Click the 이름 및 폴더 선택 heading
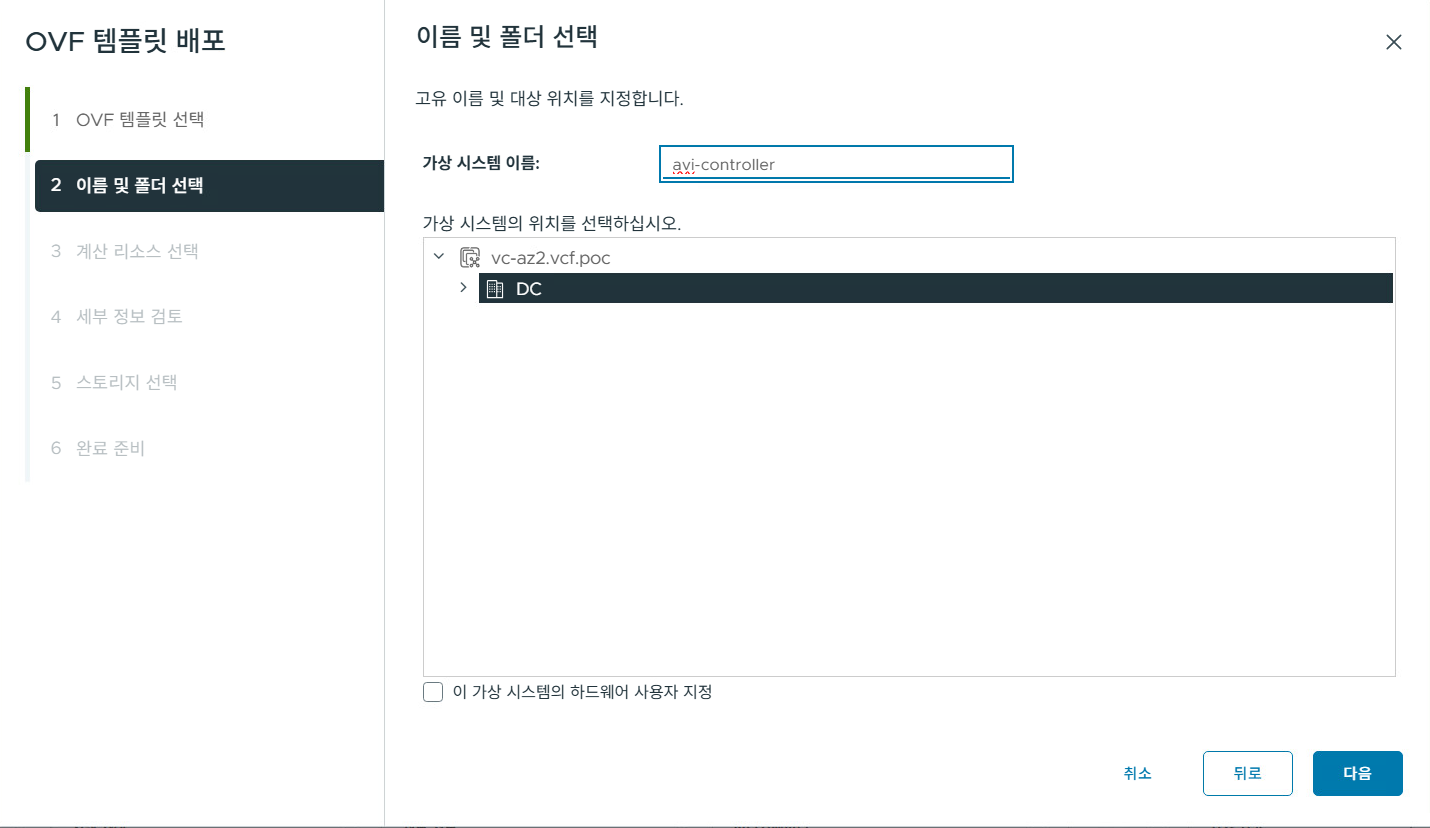Image resolution: width=1430 pixels, height=828 pixels. click(x=506, y=39)
